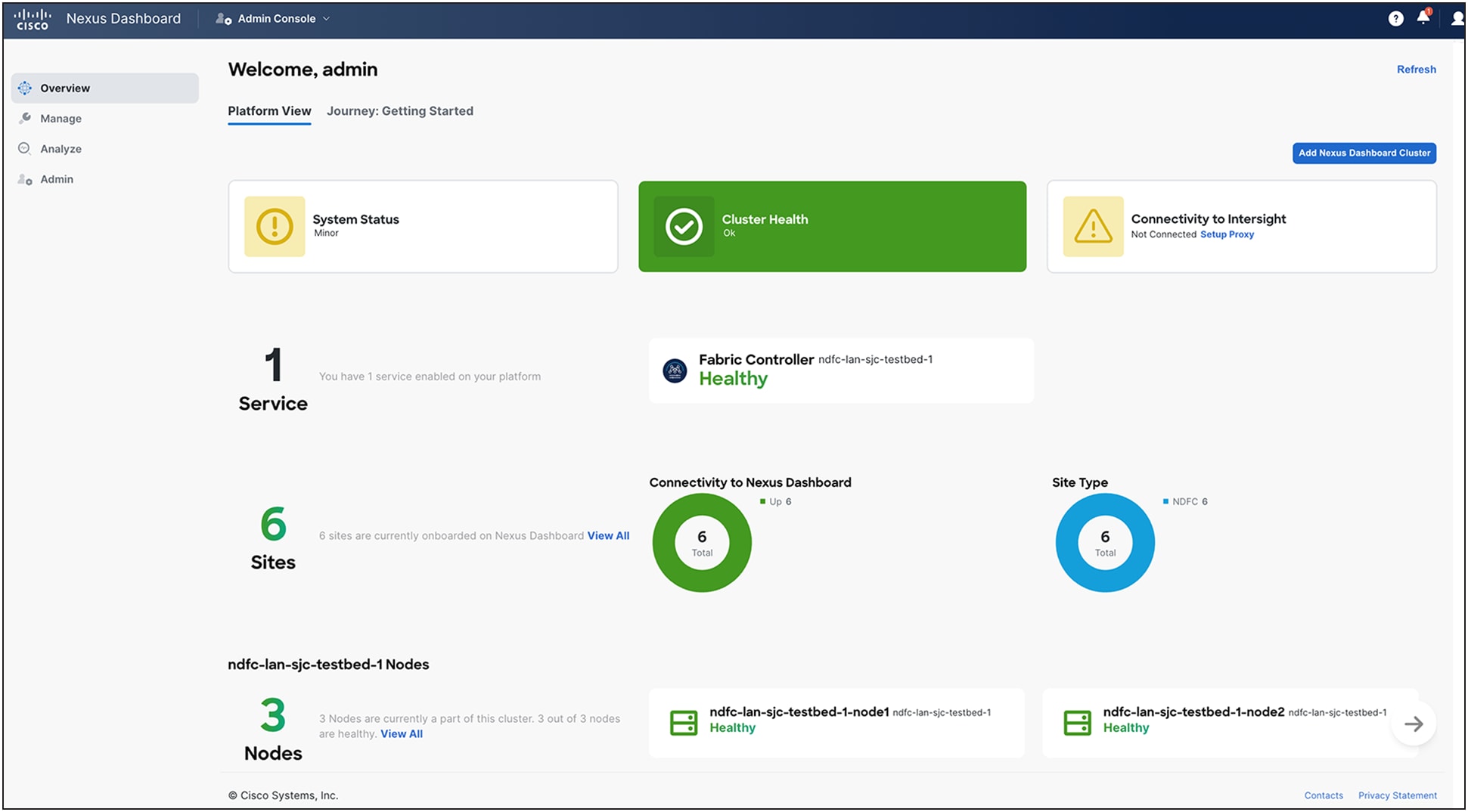Click 'Connectivity to Nexus Dashboard' heading
The height and width of the screenshot is (812, 1468).
(x=750, y=482)
